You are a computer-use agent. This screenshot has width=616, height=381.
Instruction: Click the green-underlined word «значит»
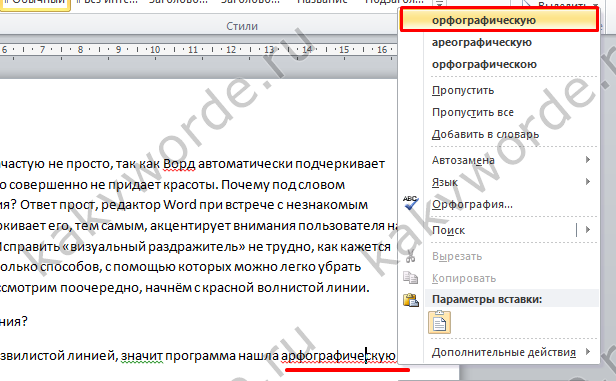point(141,356)
